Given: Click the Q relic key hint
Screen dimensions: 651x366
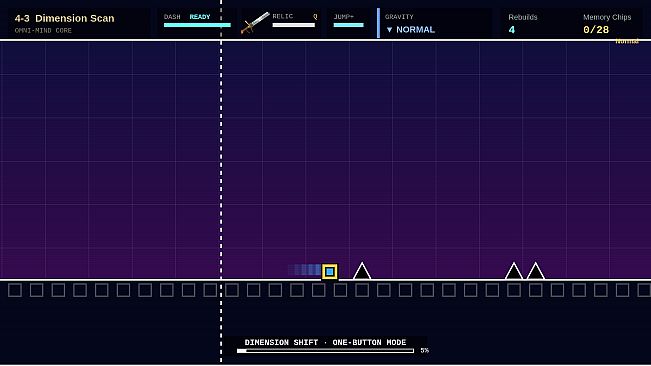Looking at the screenshot, I should [315, 17].
